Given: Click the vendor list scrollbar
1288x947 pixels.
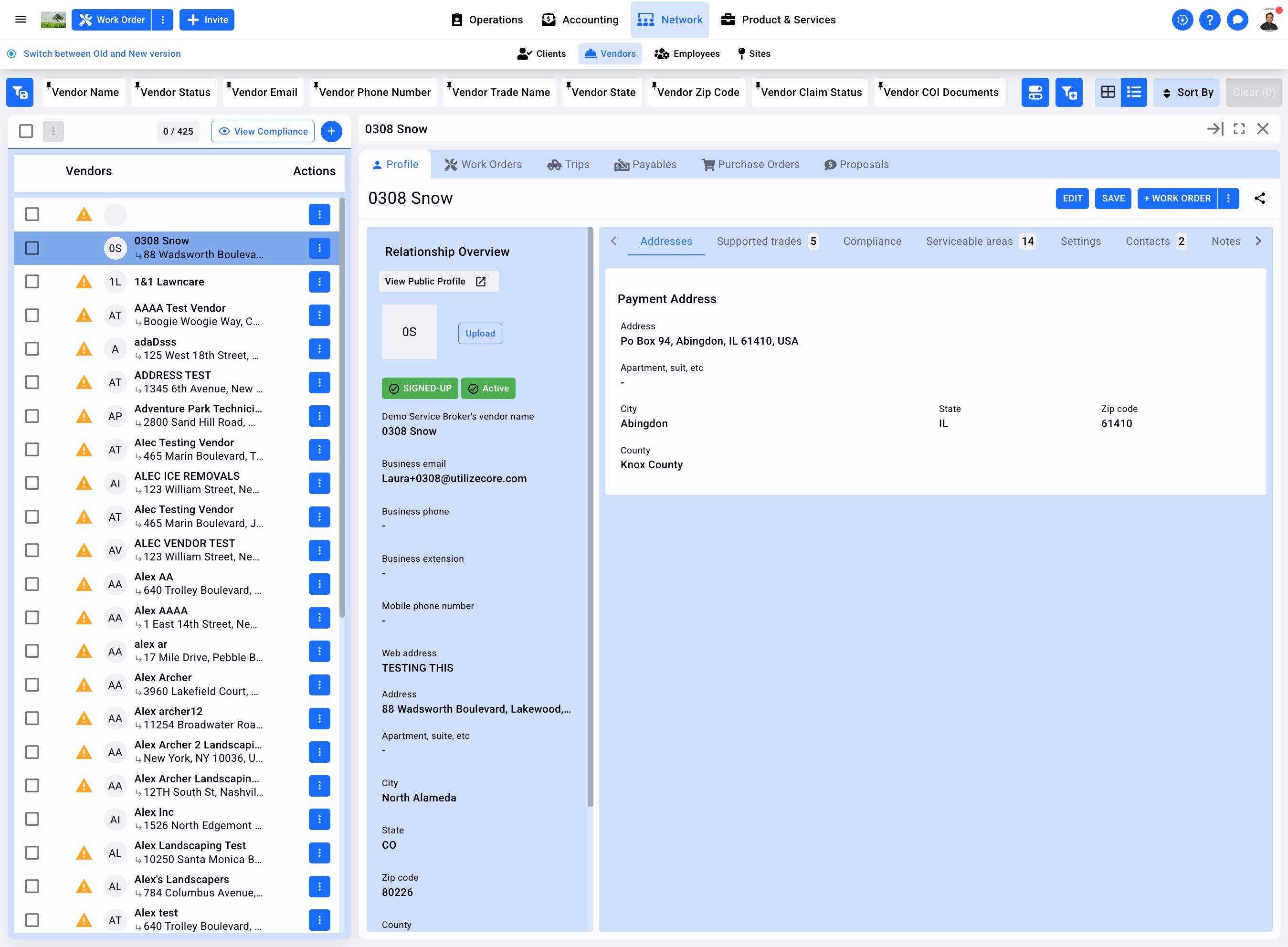Looking at the screenshot, I should tap(342, 407).
